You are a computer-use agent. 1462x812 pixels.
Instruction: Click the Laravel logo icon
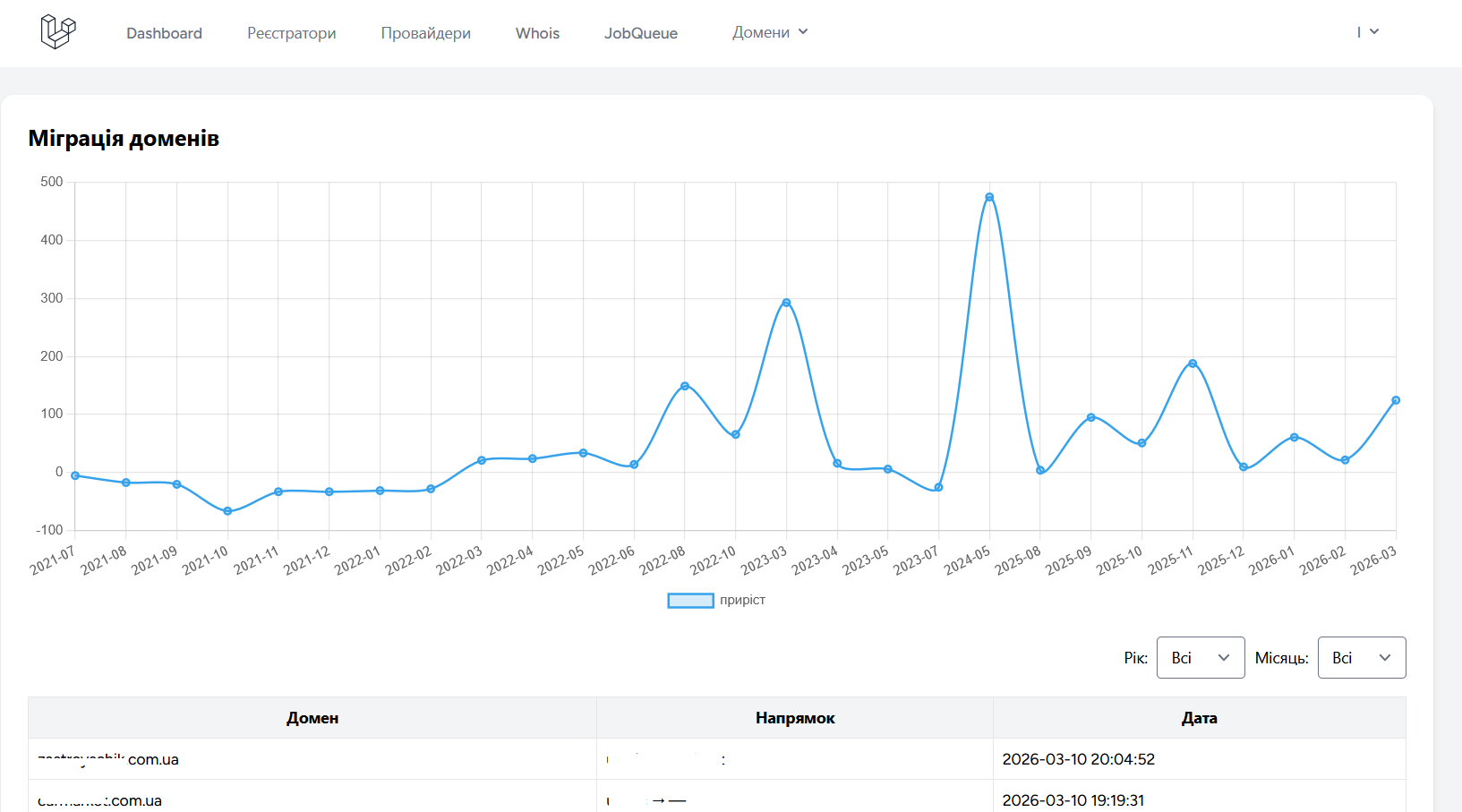point(56,32)
